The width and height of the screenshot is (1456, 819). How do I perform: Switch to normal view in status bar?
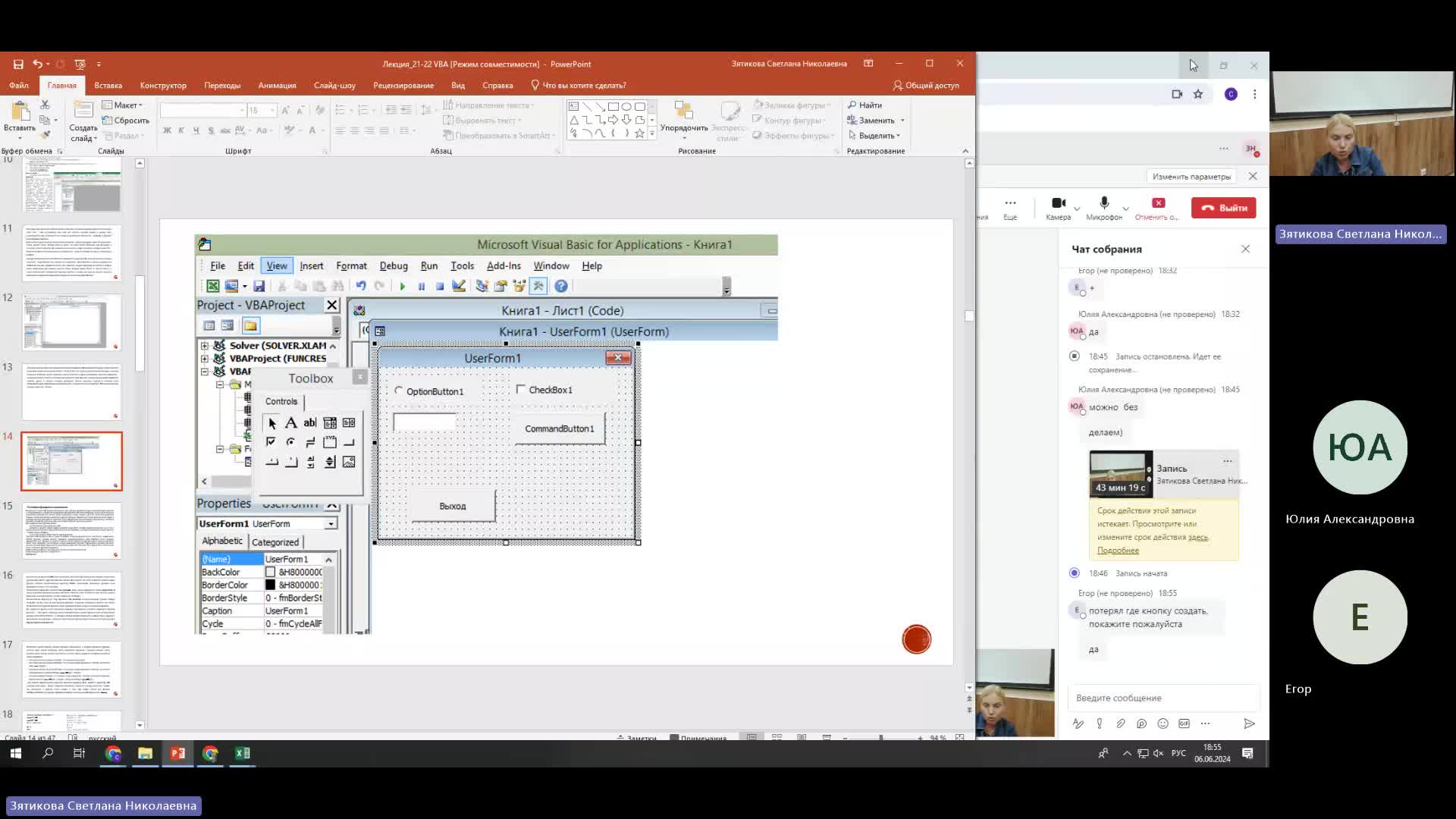point(752,737)
